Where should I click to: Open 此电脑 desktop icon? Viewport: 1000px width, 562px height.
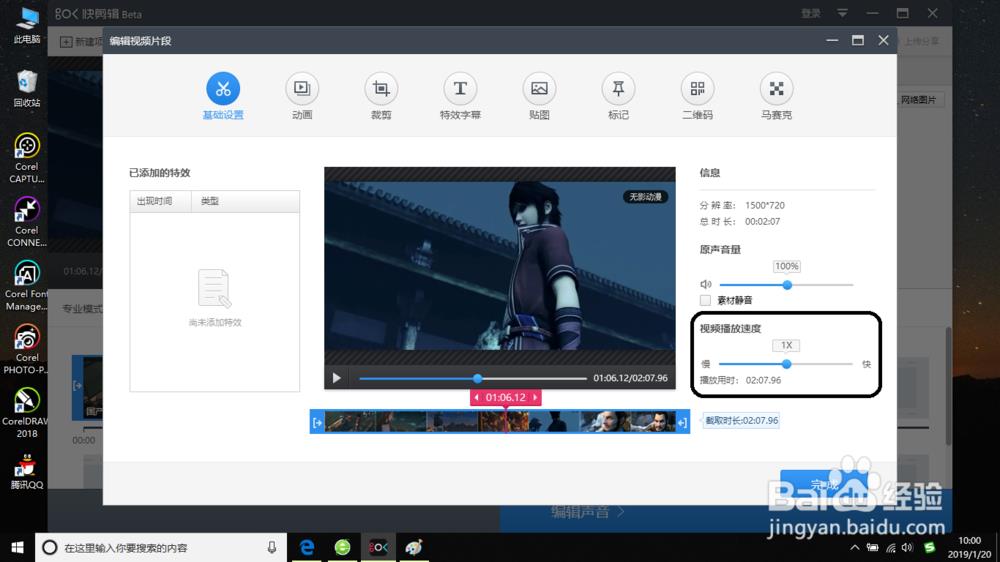pyautogui.click(x=27, y=26)
